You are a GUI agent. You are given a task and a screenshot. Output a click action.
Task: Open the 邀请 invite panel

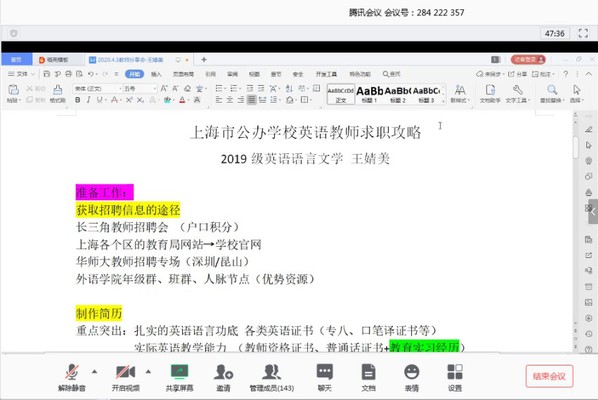pyautogui.click(x=223, y=377)
